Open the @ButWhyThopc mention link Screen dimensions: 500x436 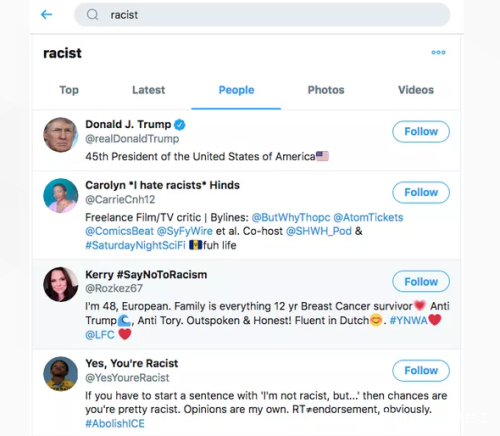coord(291,217)
